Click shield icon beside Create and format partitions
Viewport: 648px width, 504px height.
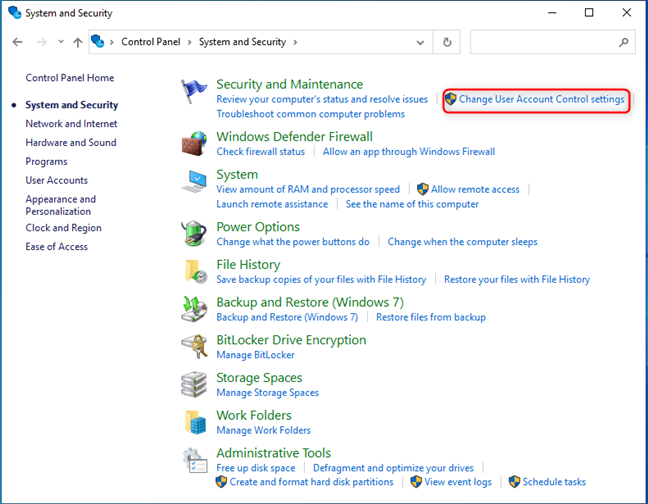click(x=221, y=482)
